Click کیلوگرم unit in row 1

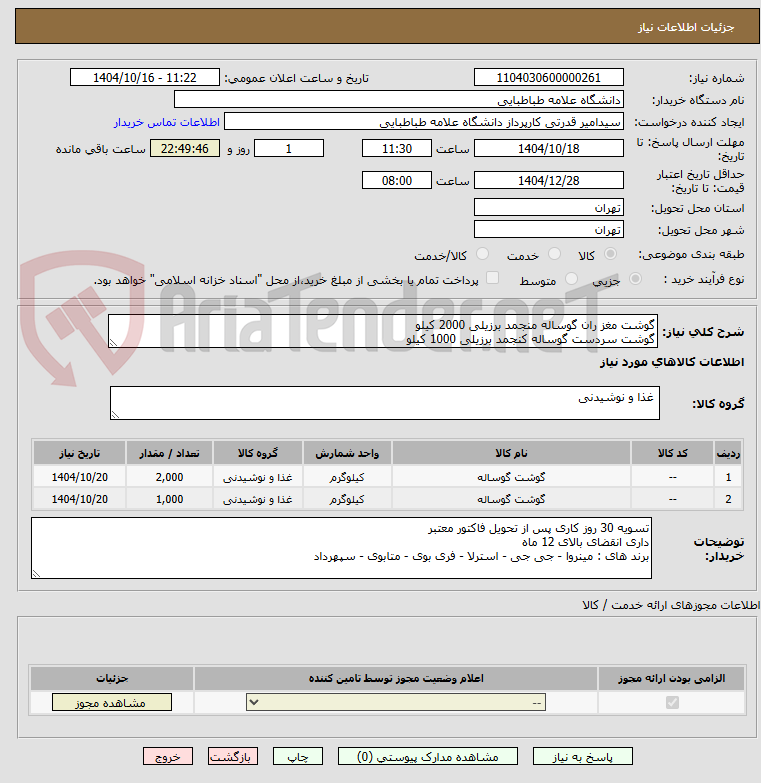[x=347, y=477]
